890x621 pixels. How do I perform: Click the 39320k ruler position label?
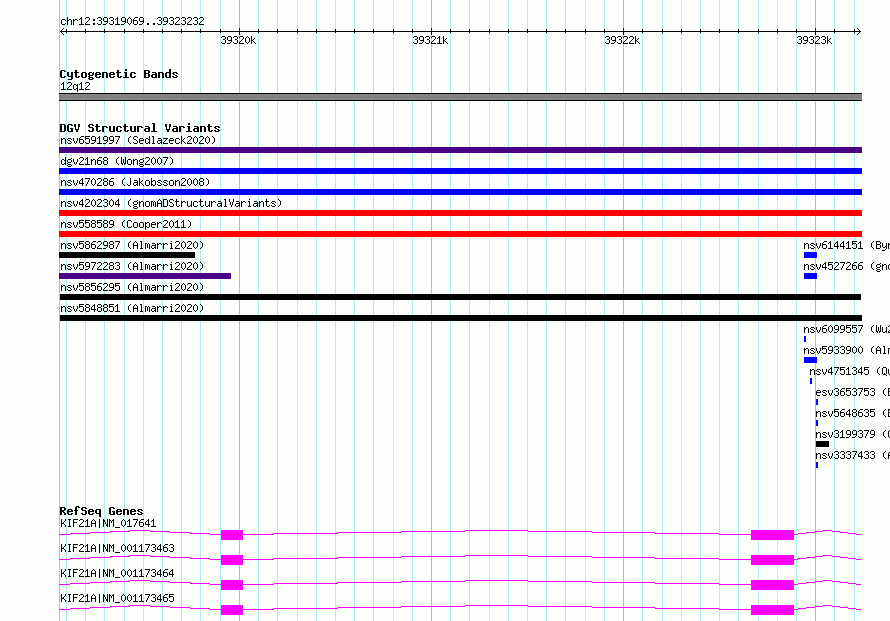(x=238, y=40)
